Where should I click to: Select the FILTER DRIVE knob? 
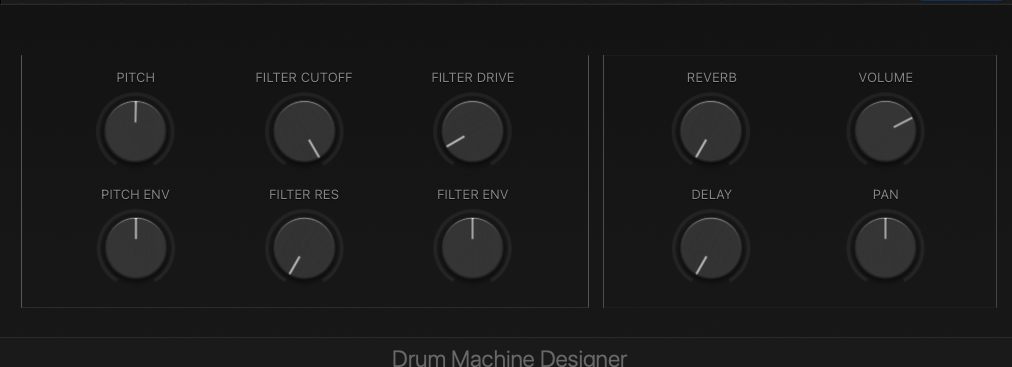coord(472,132)
